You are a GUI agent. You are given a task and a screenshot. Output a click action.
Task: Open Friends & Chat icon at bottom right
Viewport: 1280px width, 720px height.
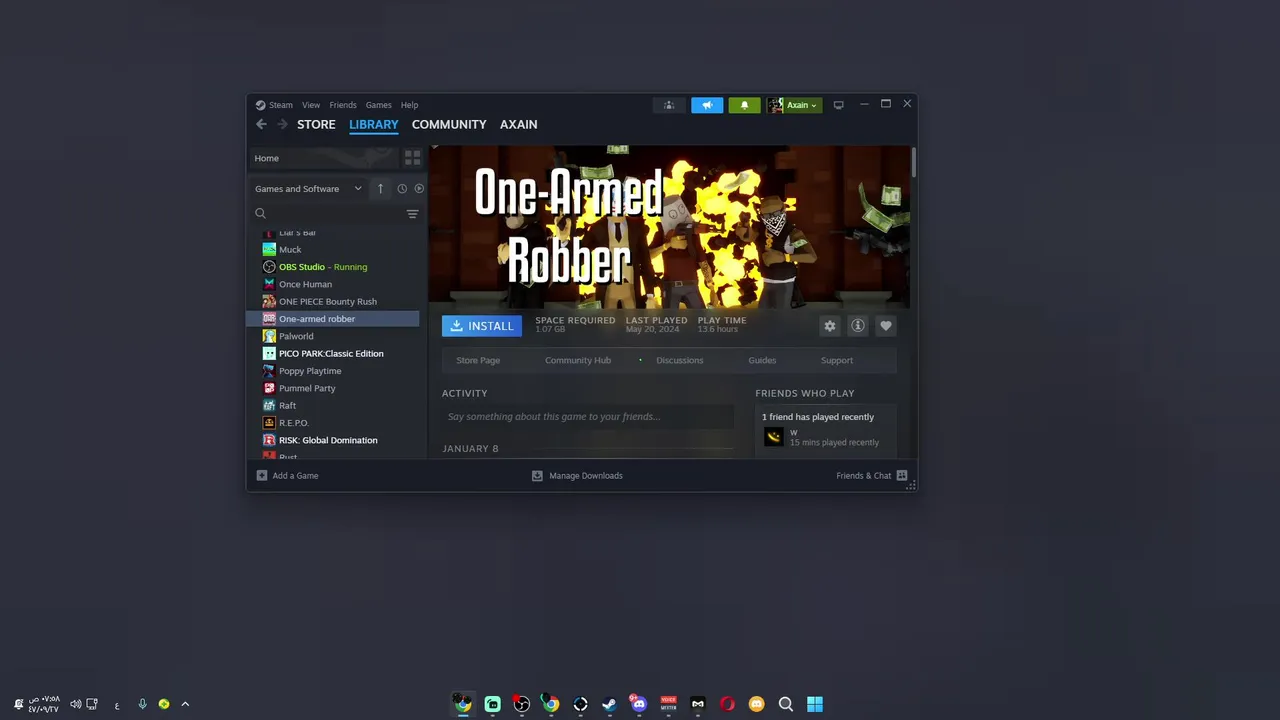coord(902,476)
